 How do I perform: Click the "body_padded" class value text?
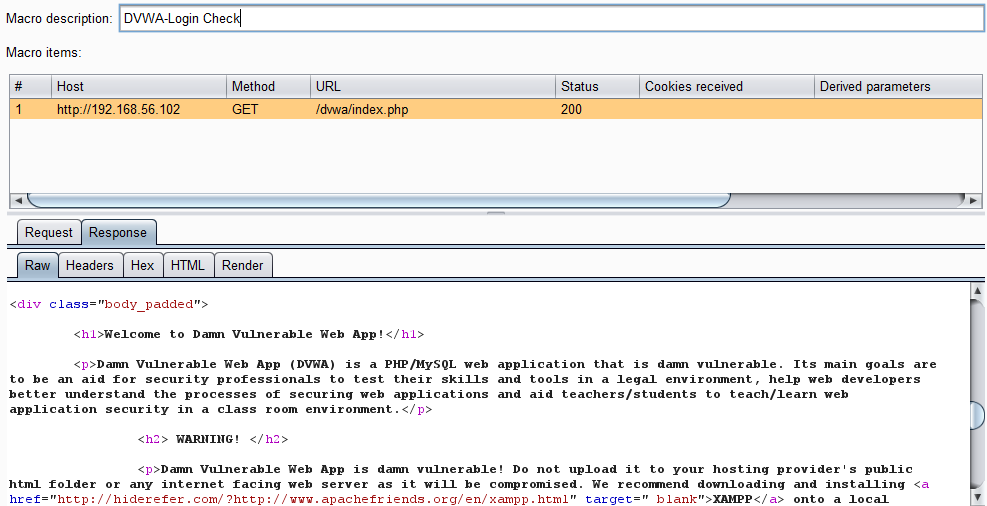(x=149, y=305)
